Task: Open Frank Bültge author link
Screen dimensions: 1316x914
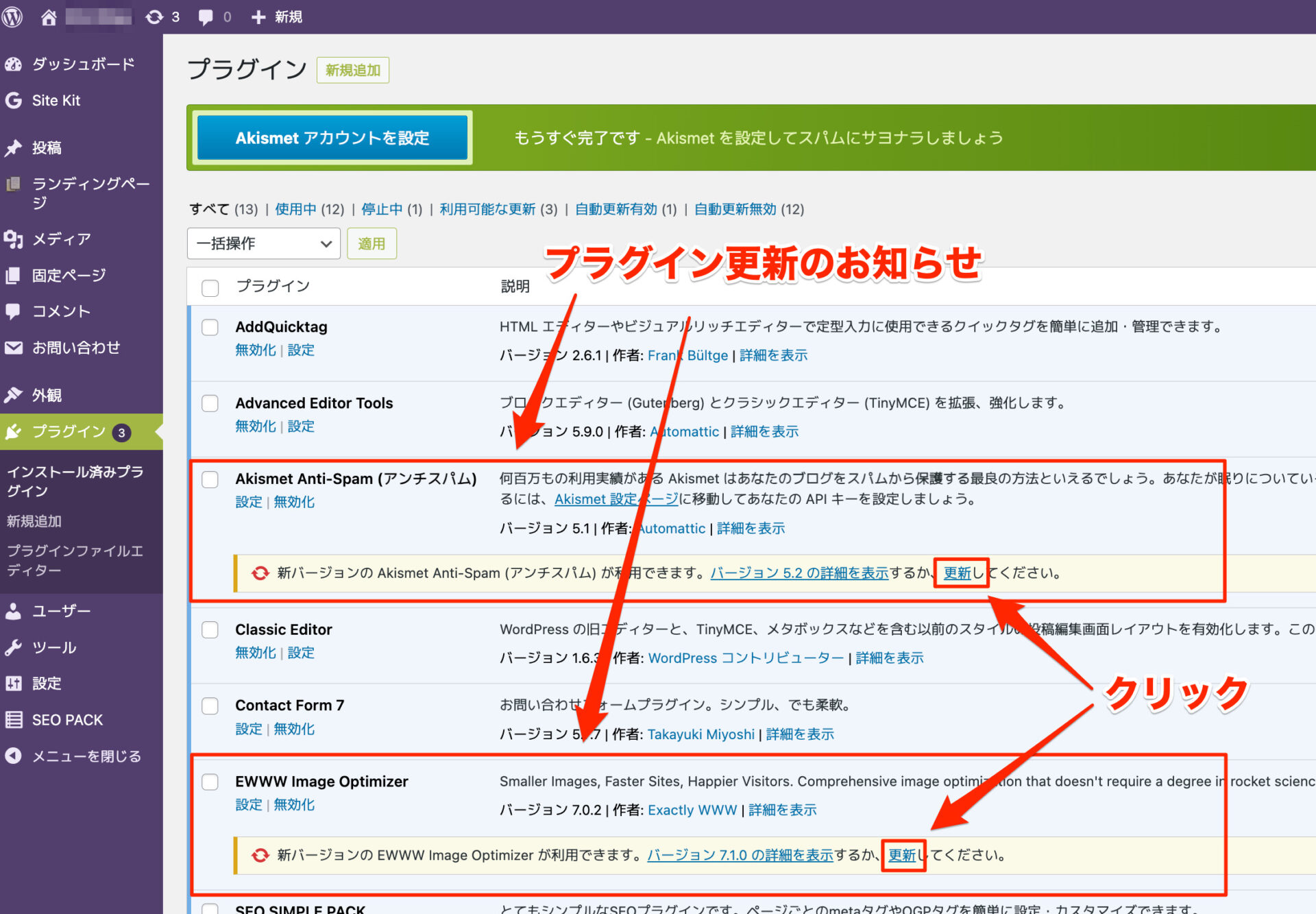Action: point(687,356)
